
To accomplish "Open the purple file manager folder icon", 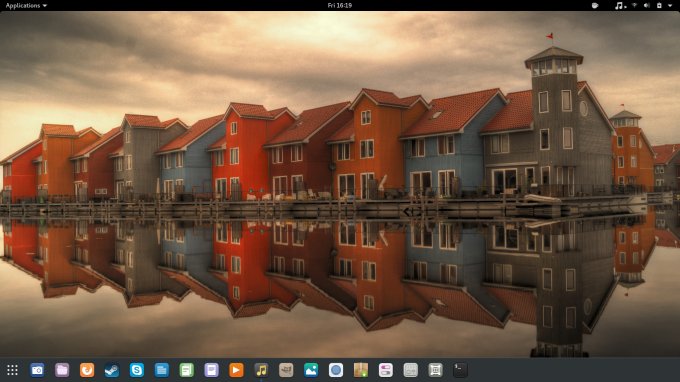I will [62, 370].
